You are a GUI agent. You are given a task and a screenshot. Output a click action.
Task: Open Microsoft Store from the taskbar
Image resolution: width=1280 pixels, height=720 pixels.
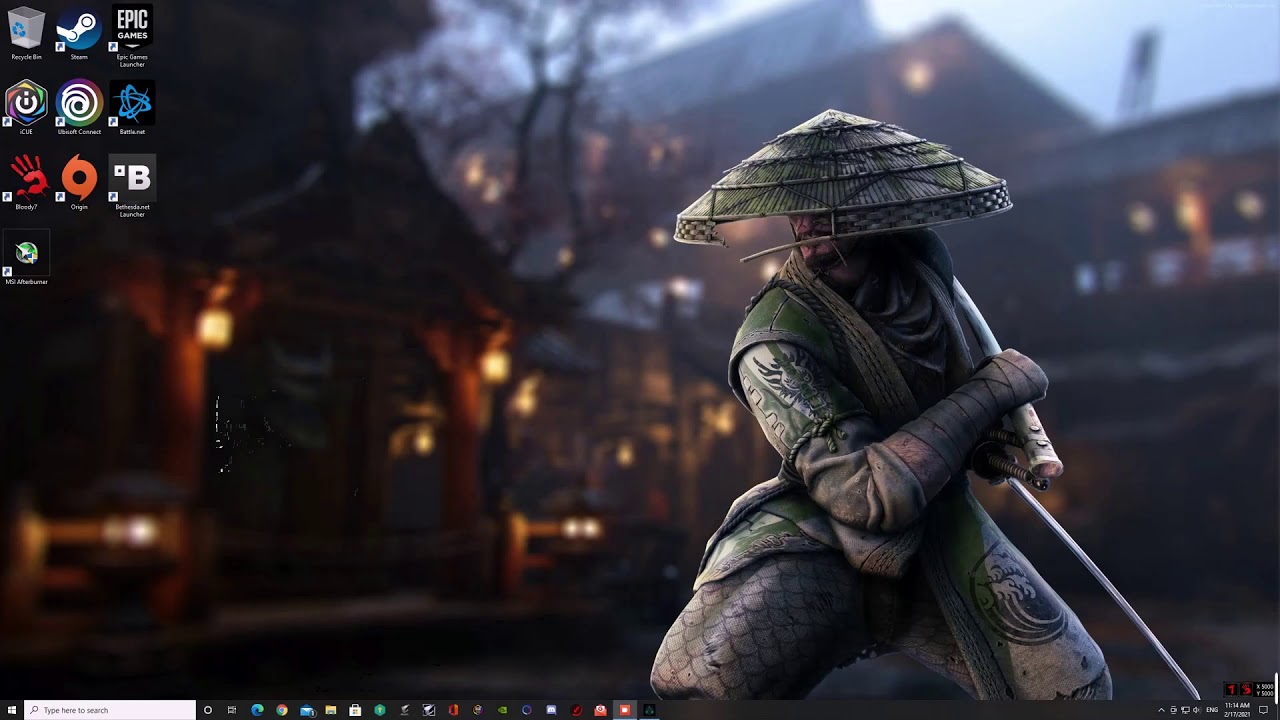(x=355, y=710)
